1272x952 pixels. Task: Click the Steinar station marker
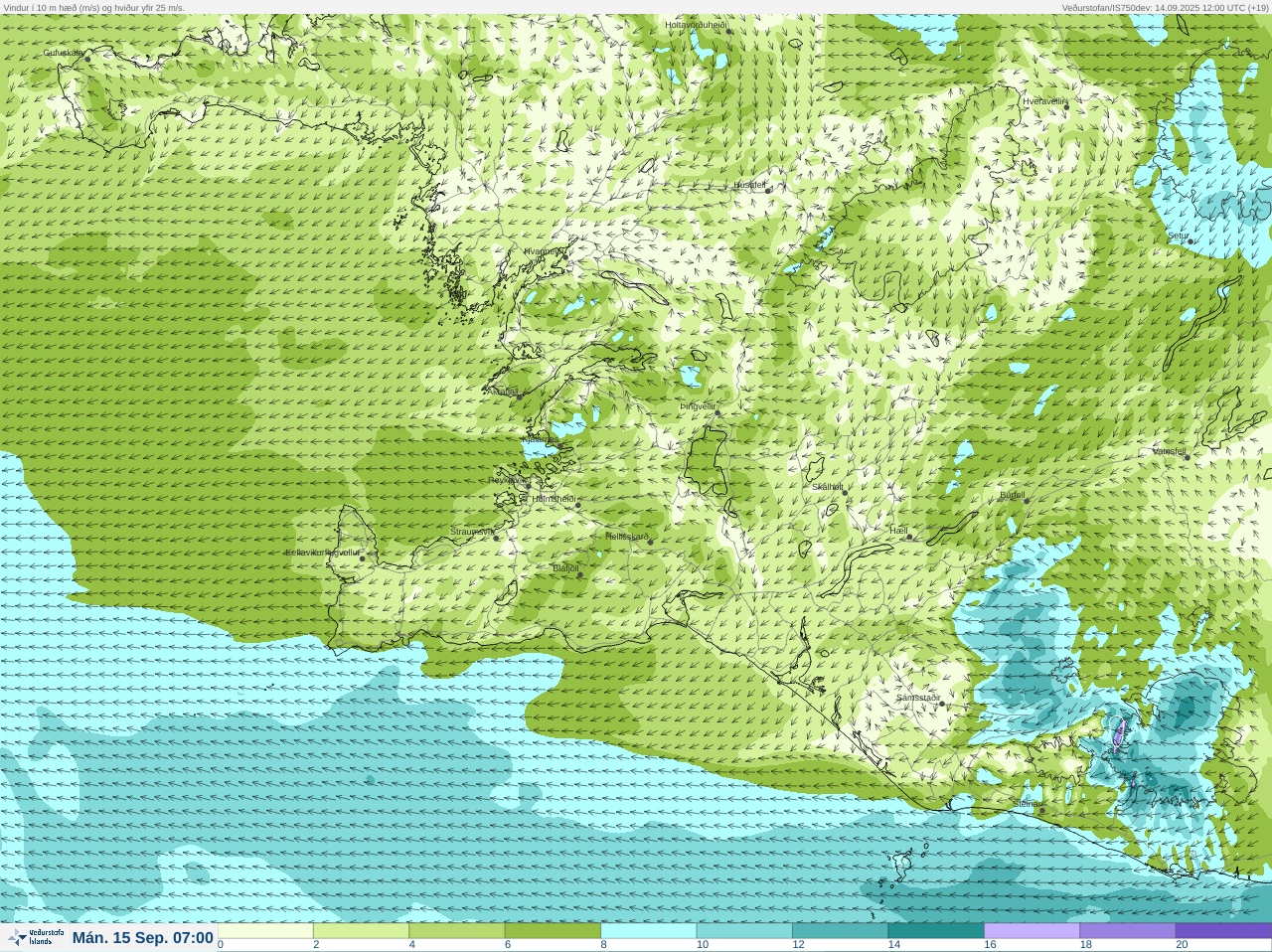tap(1041, 810)
